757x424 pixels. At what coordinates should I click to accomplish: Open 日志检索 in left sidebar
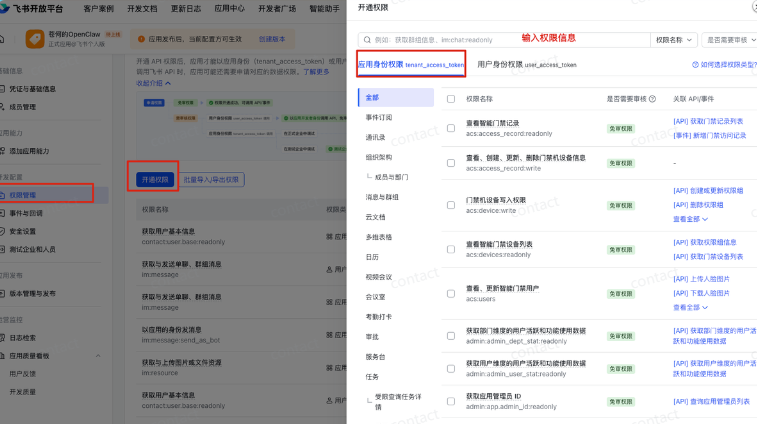click(x=22, y=338)
